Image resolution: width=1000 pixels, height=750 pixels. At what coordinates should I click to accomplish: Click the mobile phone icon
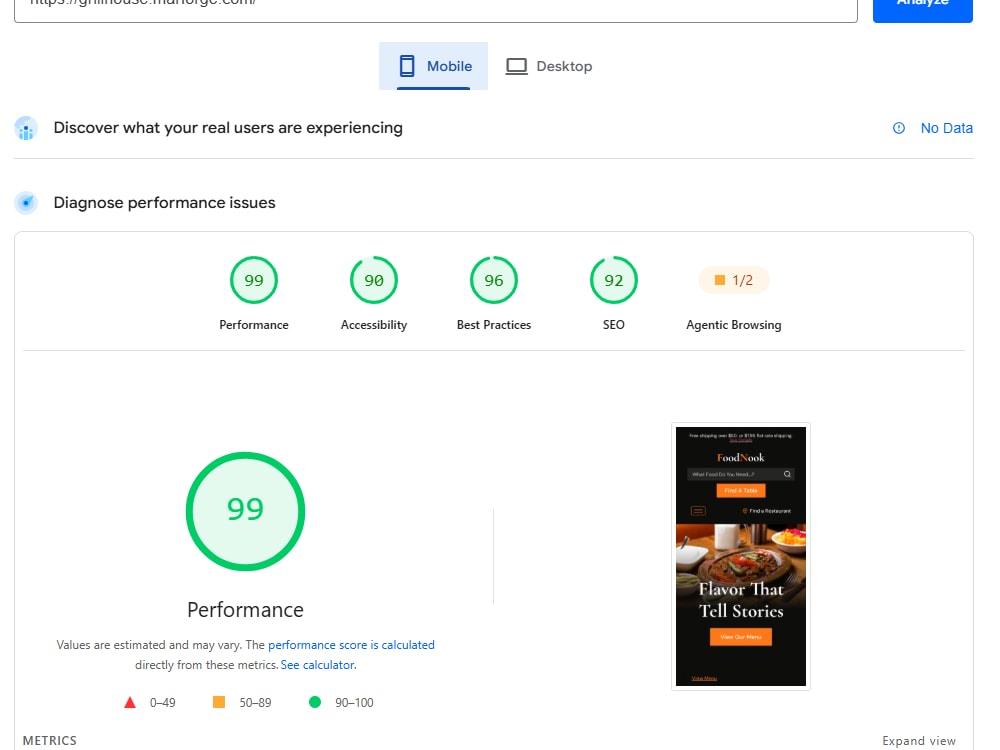[x=407, y=66]
